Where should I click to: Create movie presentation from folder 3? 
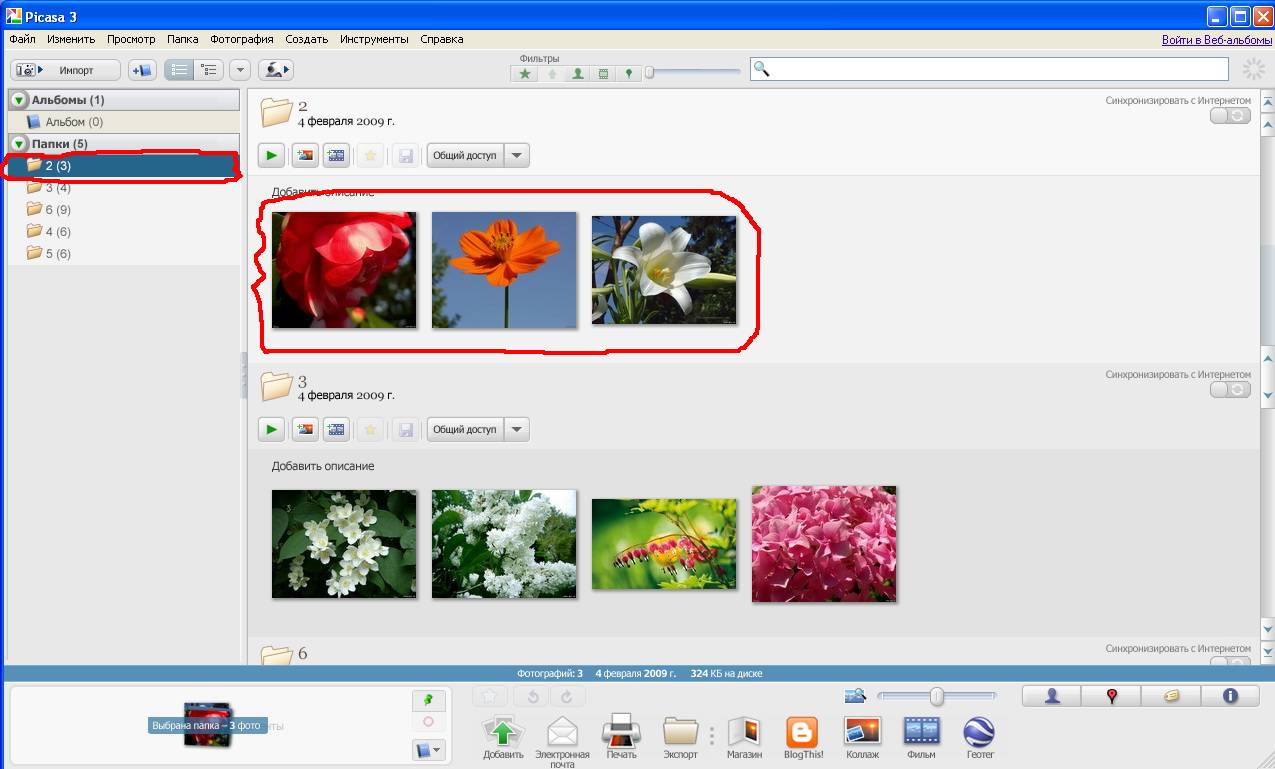pos(336,429)
